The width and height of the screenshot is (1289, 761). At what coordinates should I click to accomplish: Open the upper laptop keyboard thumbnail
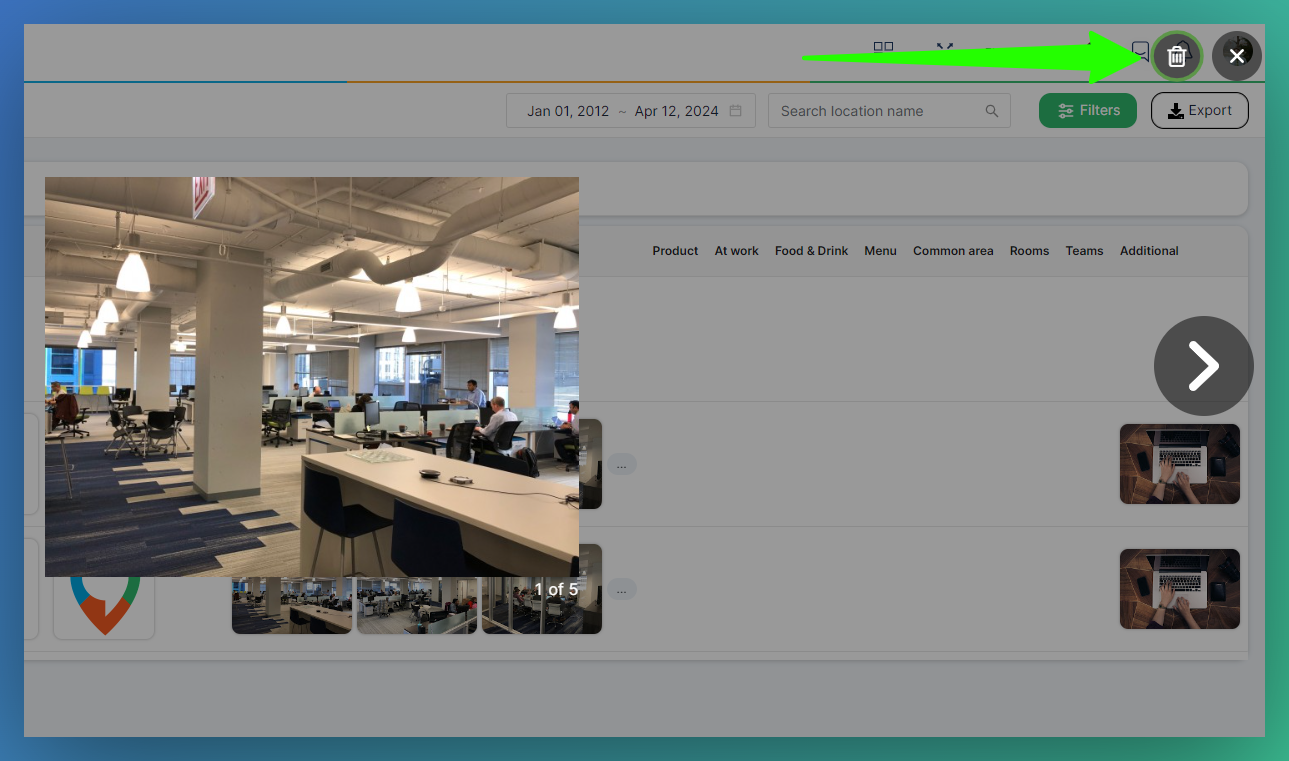coord(1180,464)
